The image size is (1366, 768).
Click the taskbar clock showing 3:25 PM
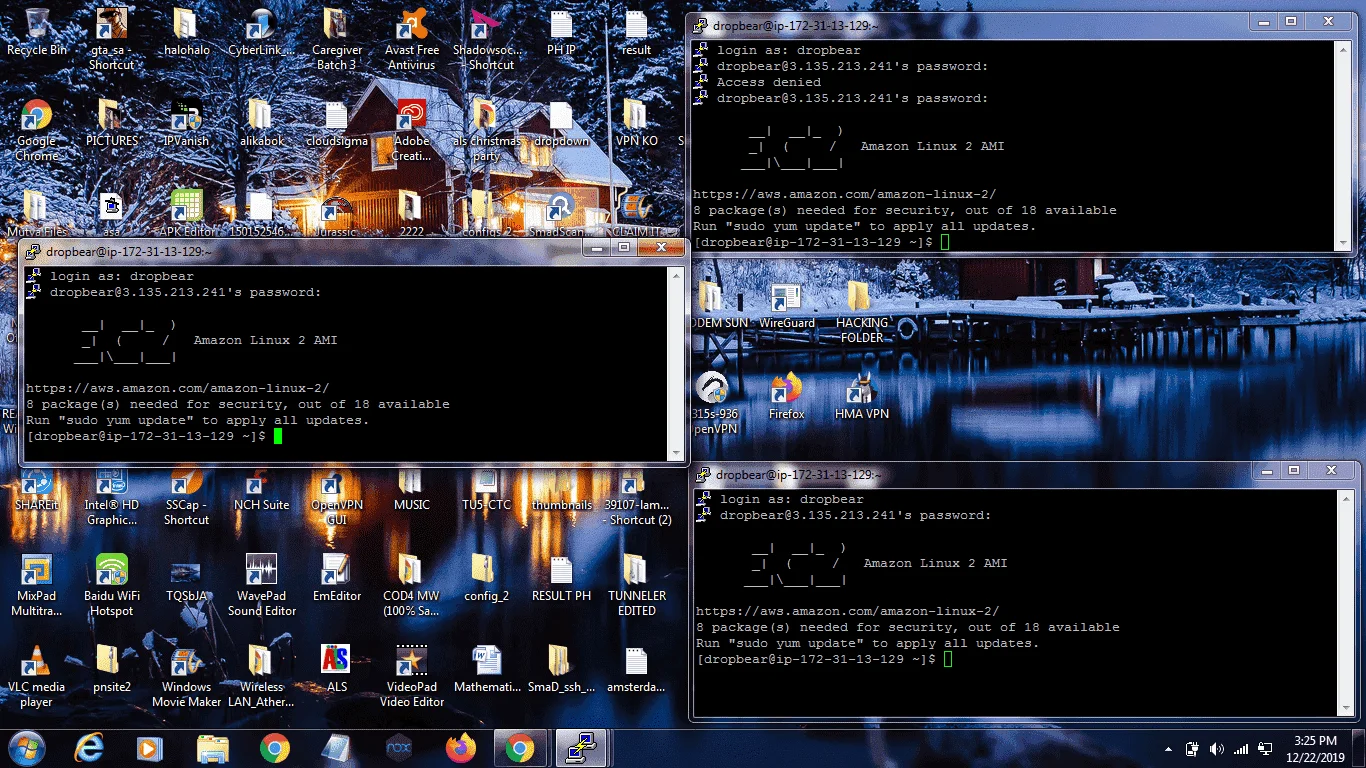[1314, 748]
